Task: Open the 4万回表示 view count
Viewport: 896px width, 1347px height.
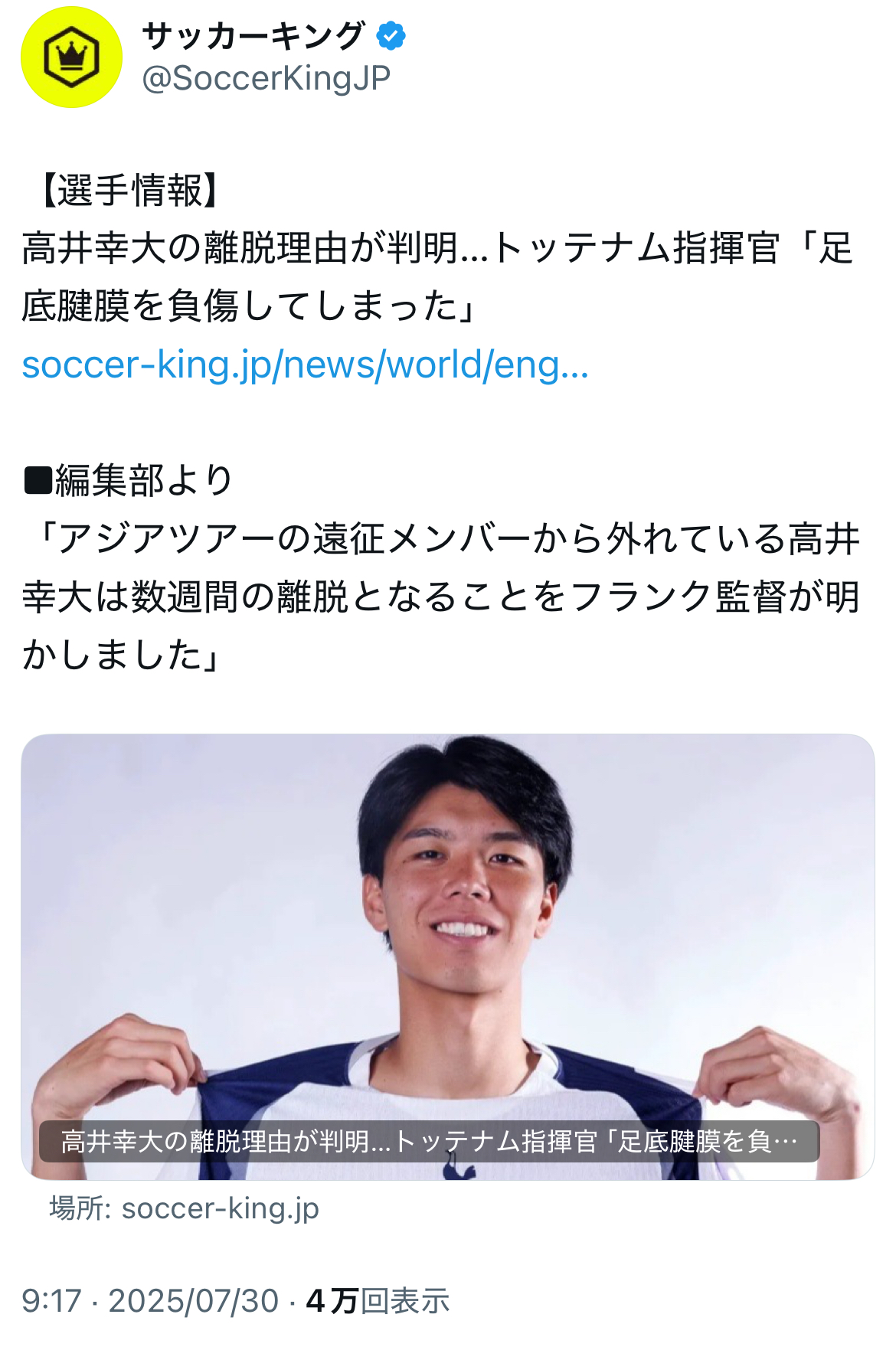Action: tap(378, 1301)
